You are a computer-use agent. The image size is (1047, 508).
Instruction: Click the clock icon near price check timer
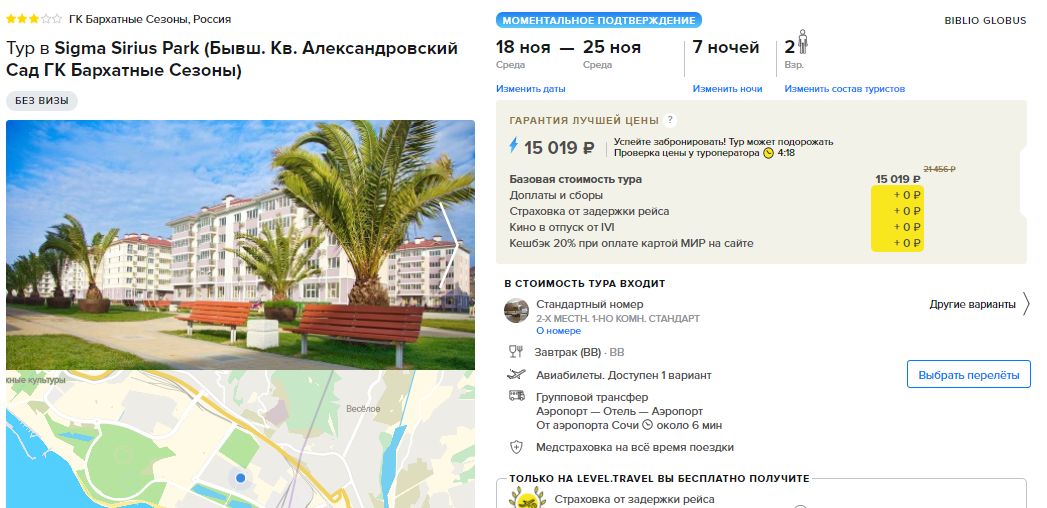point(769,153)
